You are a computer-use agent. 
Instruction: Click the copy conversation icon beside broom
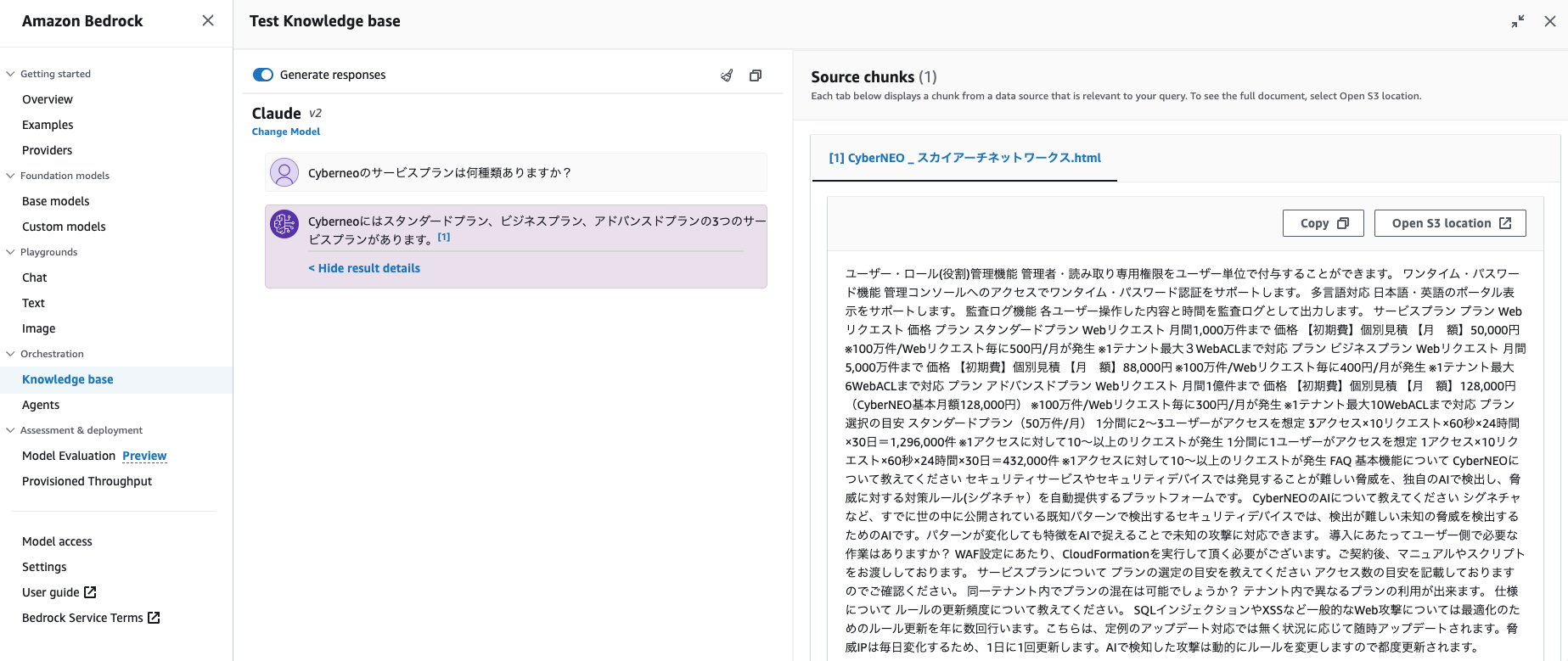(756, 76)
